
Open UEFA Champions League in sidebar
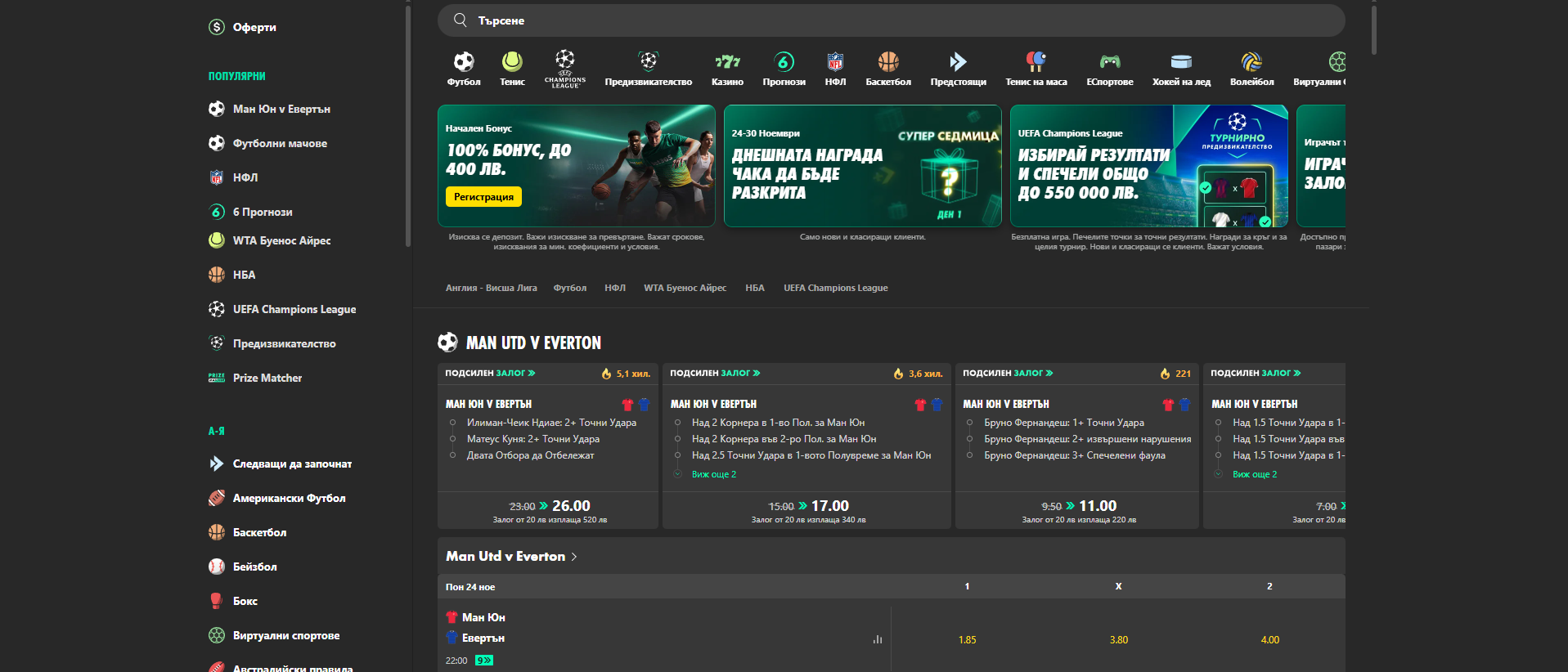coord(282,309)
